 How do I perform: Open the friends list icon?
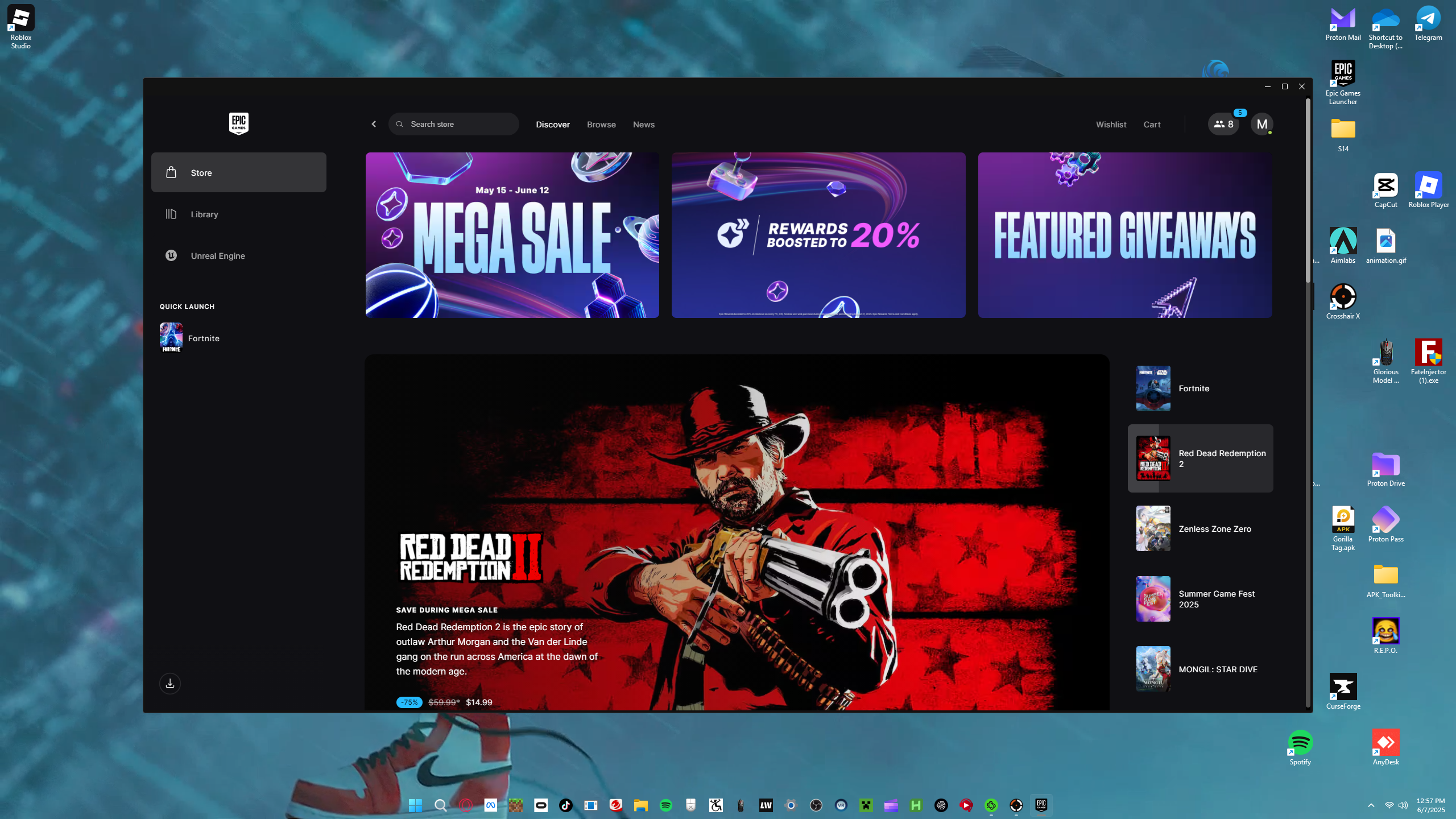[x=1223, y=124]
